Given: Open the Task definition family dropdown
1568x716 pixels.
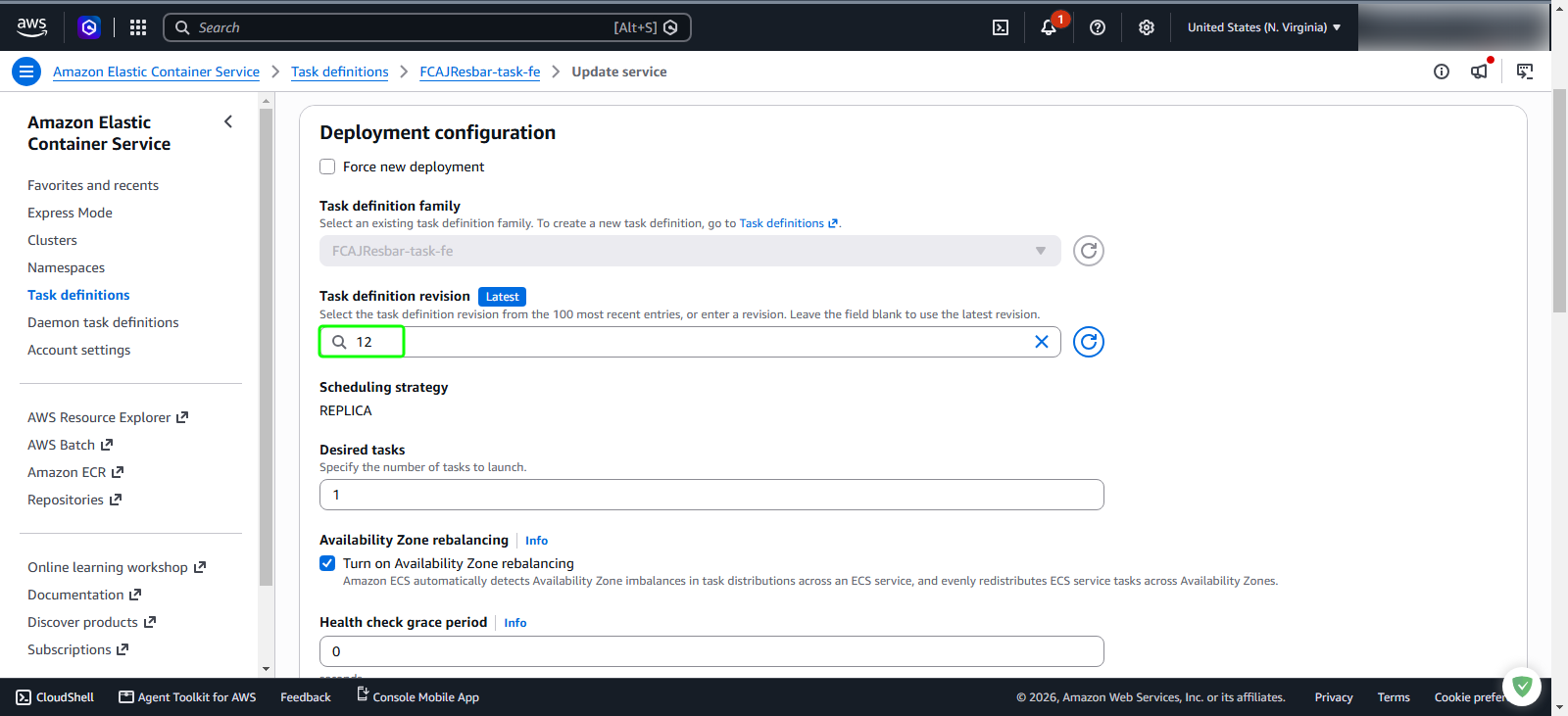Looking at the screenshot, I should click(690, 251).
